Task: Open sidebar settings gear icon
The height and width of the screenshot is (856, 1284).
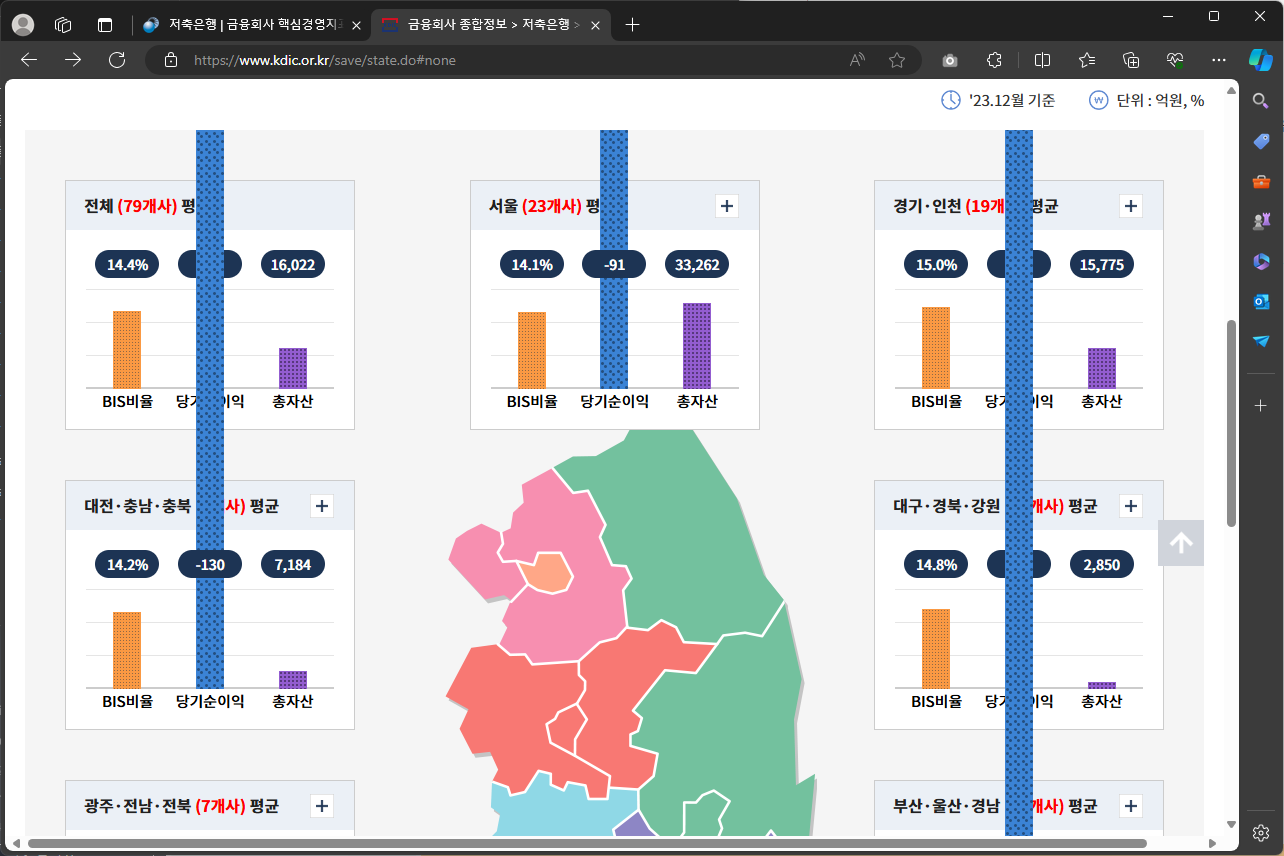Action: (x=1261, y=833)
